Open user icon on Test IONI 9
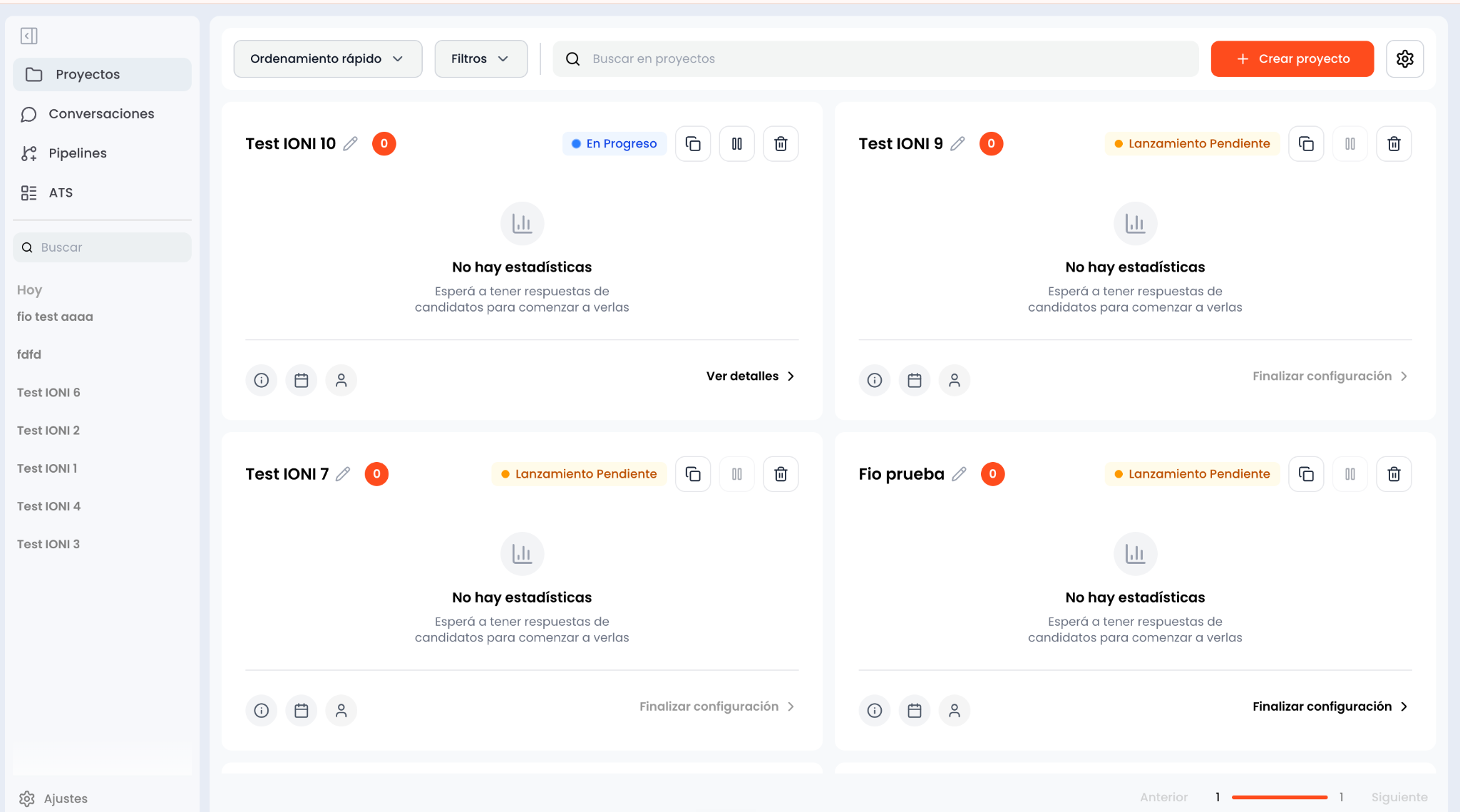The image size is (1460, 812). click(x=955, y=380)
